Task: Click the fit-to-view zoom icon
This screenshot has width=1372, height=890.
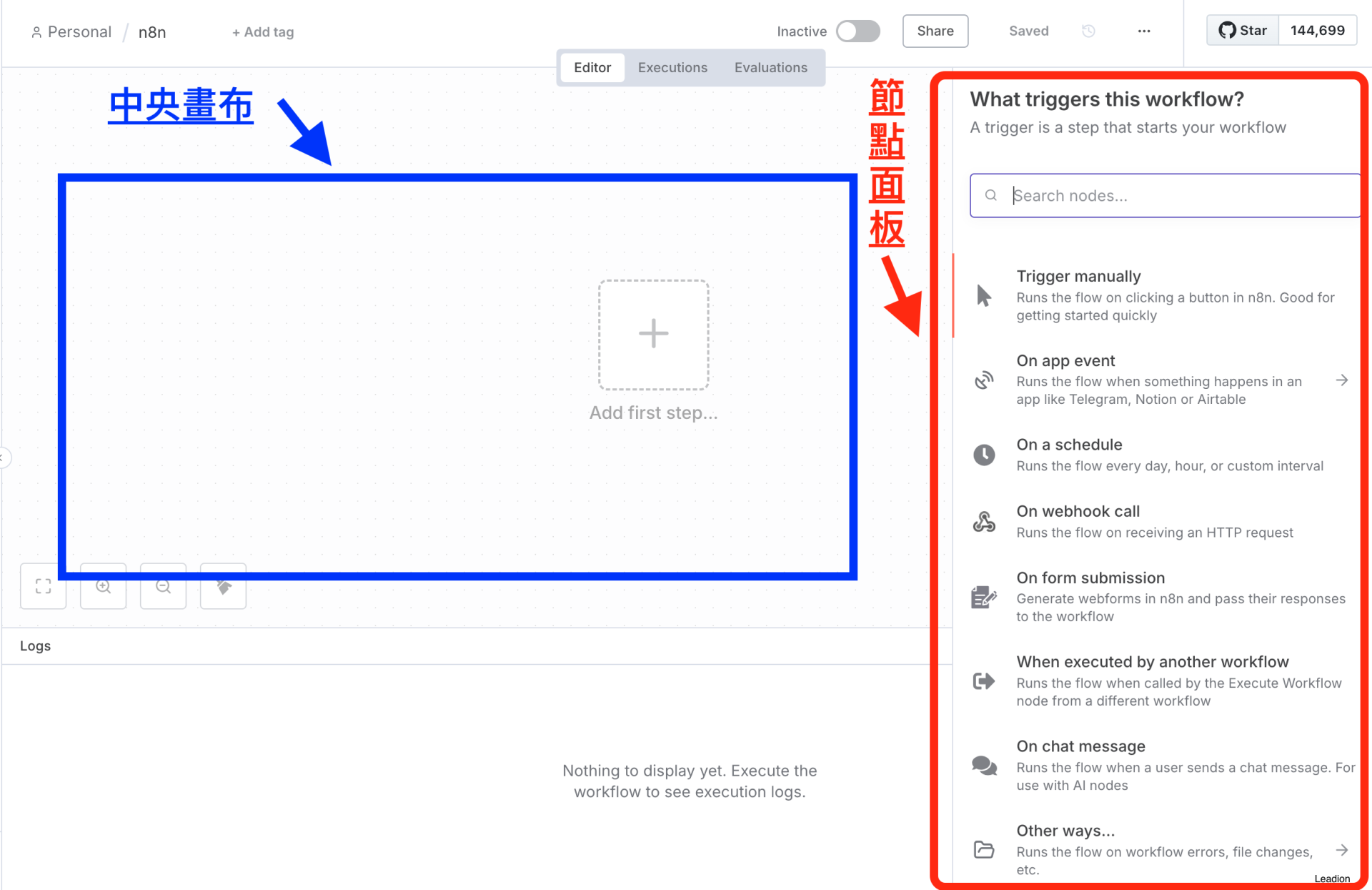Action: click(43, 587)
